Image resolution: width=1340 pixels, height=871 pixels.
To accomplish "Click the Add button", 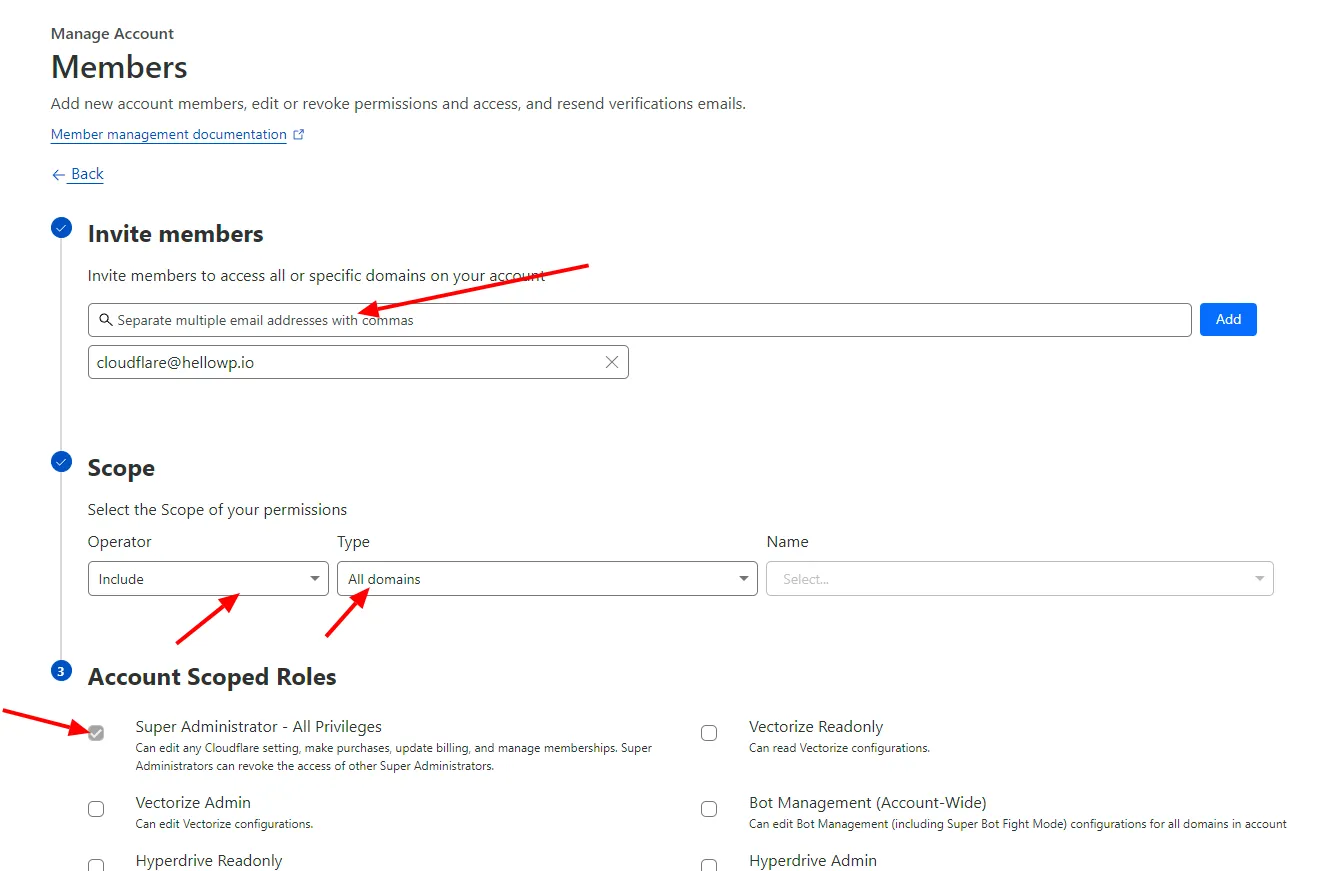I will click(x=1228, y=320).
